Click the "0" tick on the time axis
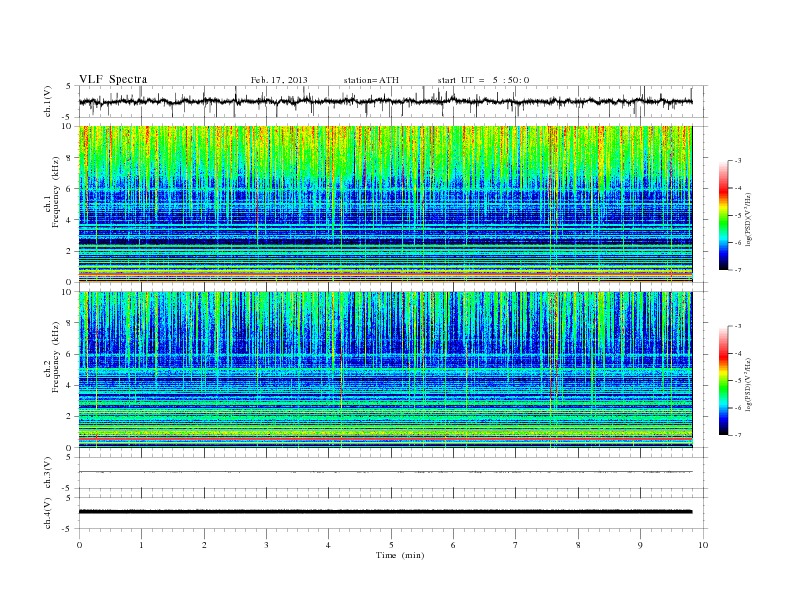Screen dimensions: 792x612 coord(79,545)
